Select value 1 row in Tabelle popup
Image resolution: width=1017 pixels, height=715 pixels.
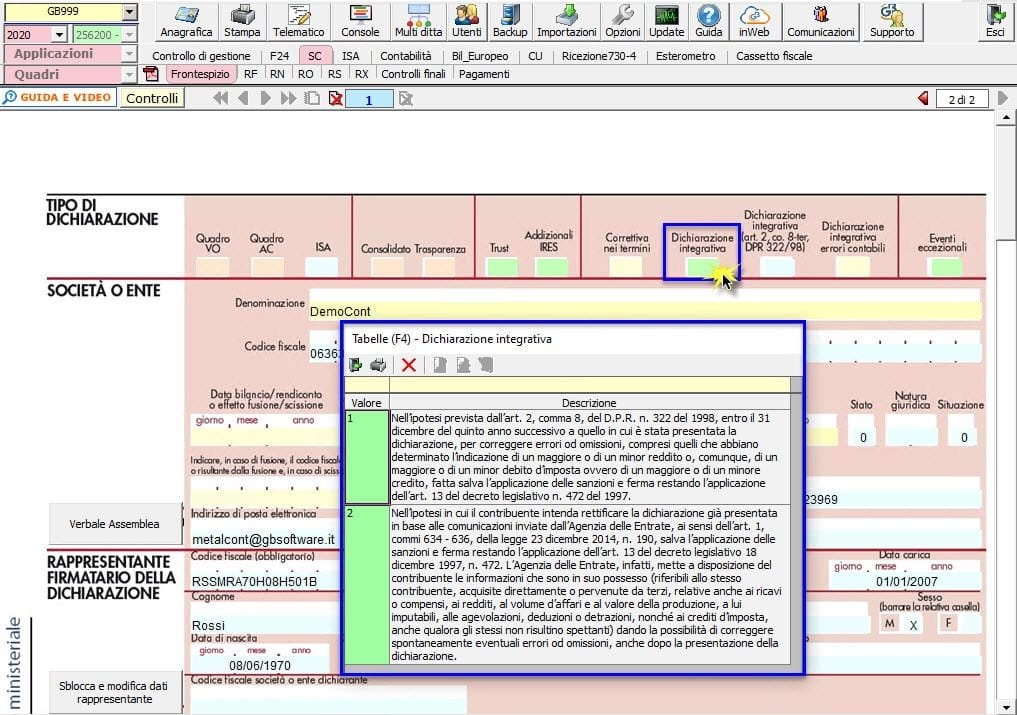568,457
